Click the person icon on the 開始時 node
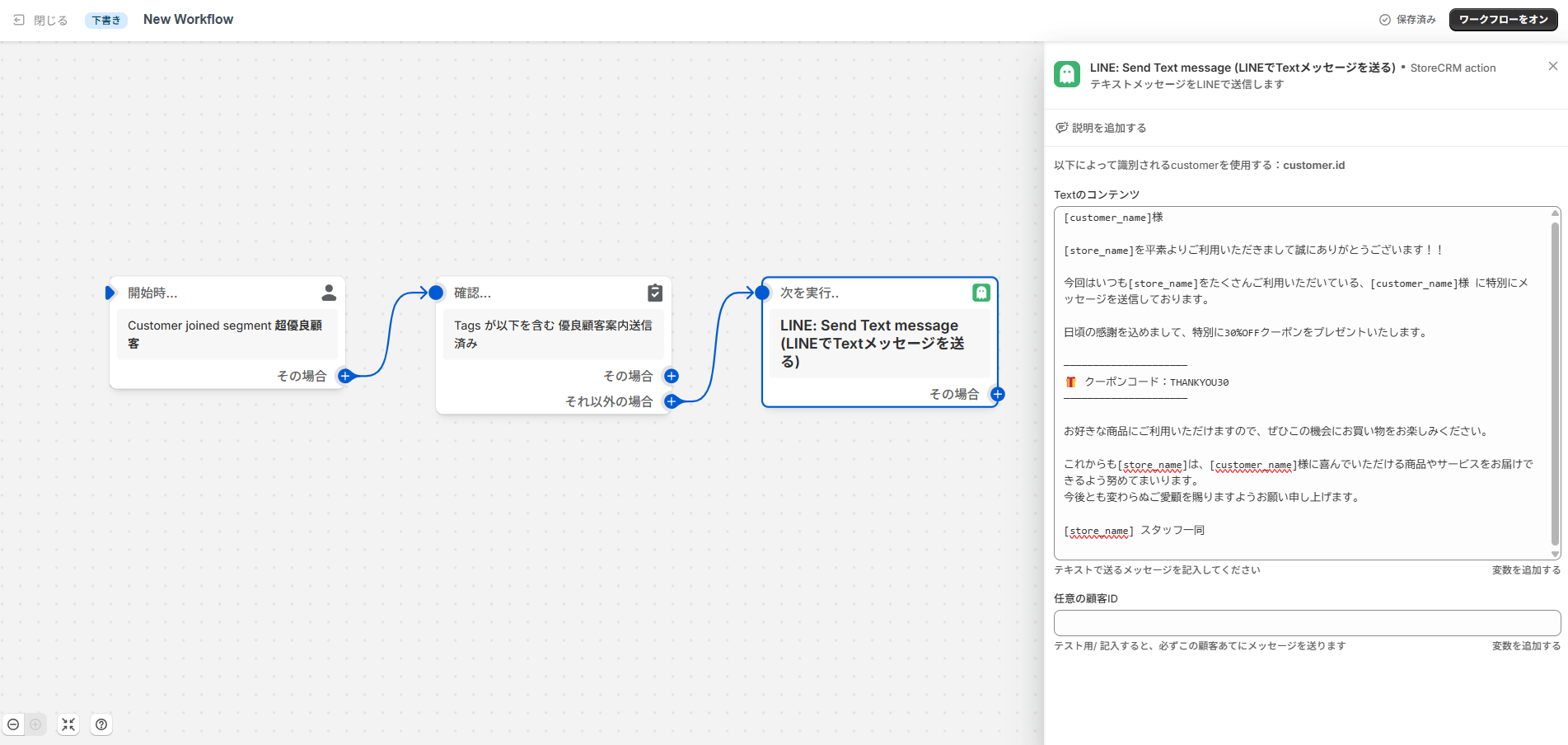Screen dimensions: 1568x745 point(329,293)
